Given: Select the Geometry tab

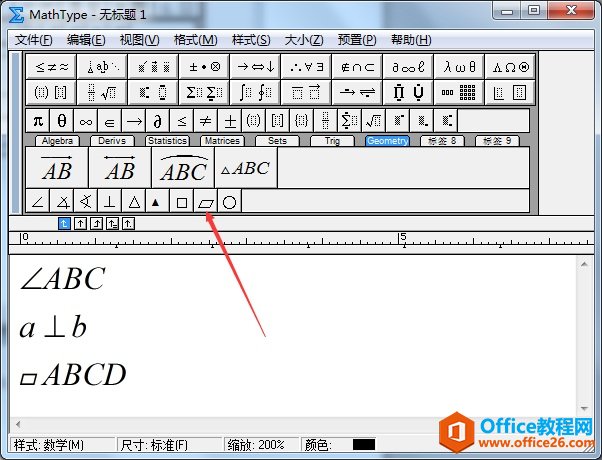Looking at the screenshot, I should (387, 141).
